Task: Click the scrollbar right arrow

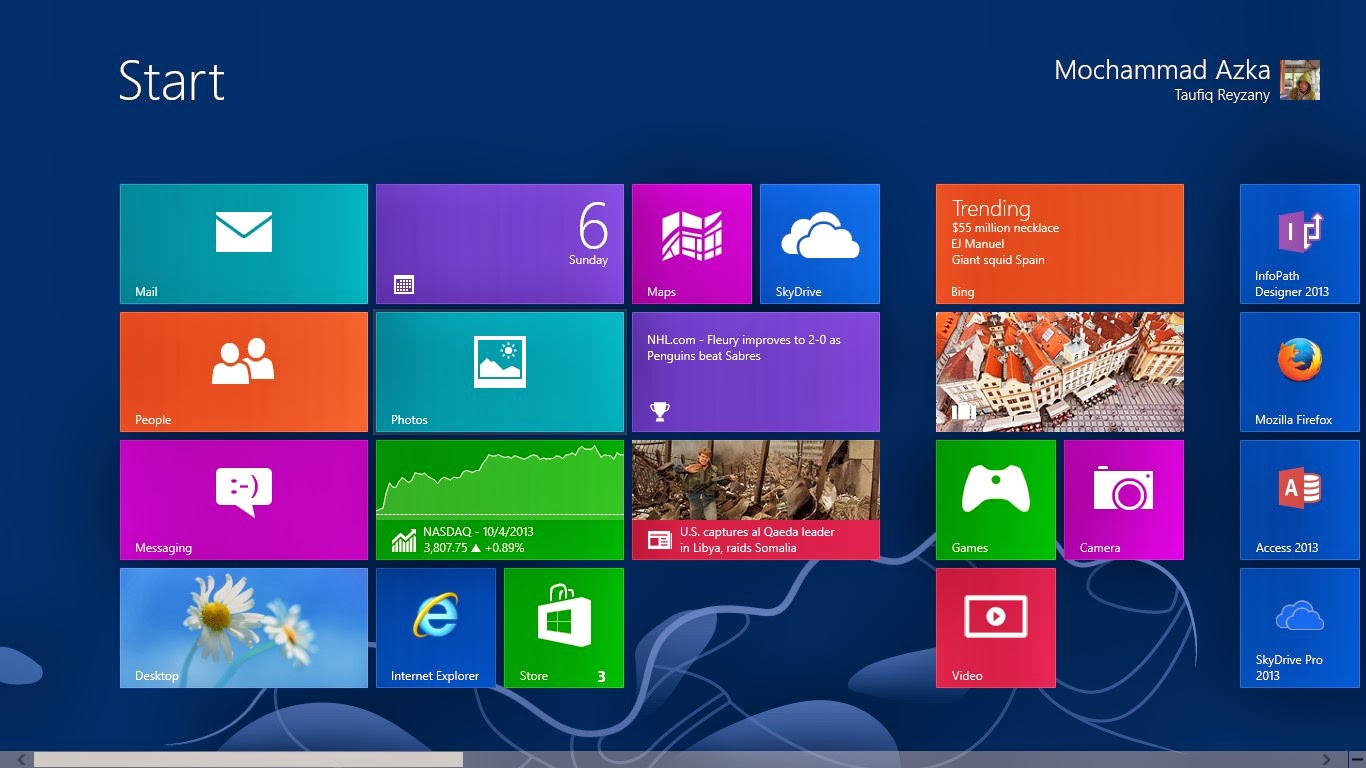Action: coord(1327,760)
